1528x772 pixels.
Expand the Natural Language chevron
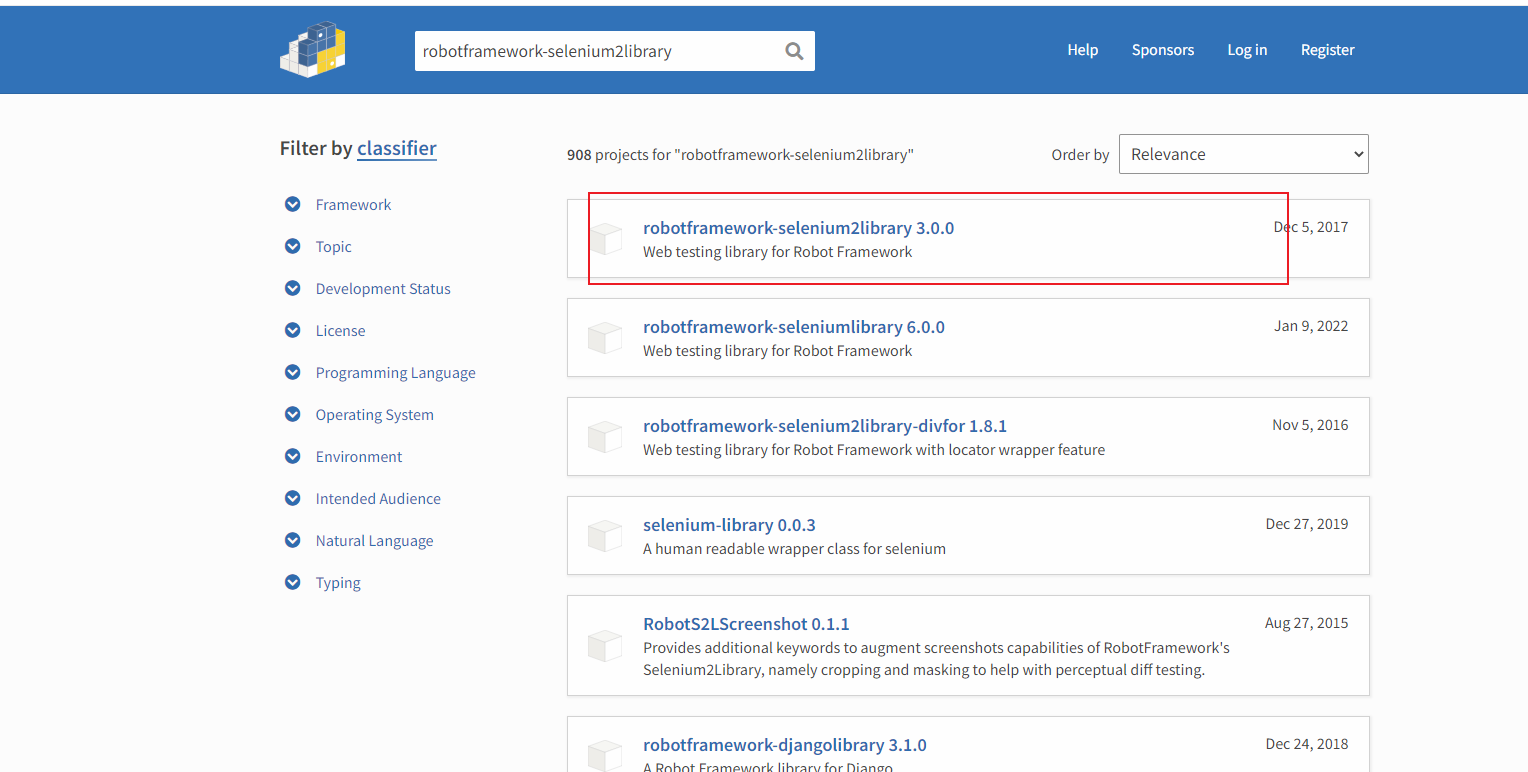pyautogui.click(x=292, y=540)
